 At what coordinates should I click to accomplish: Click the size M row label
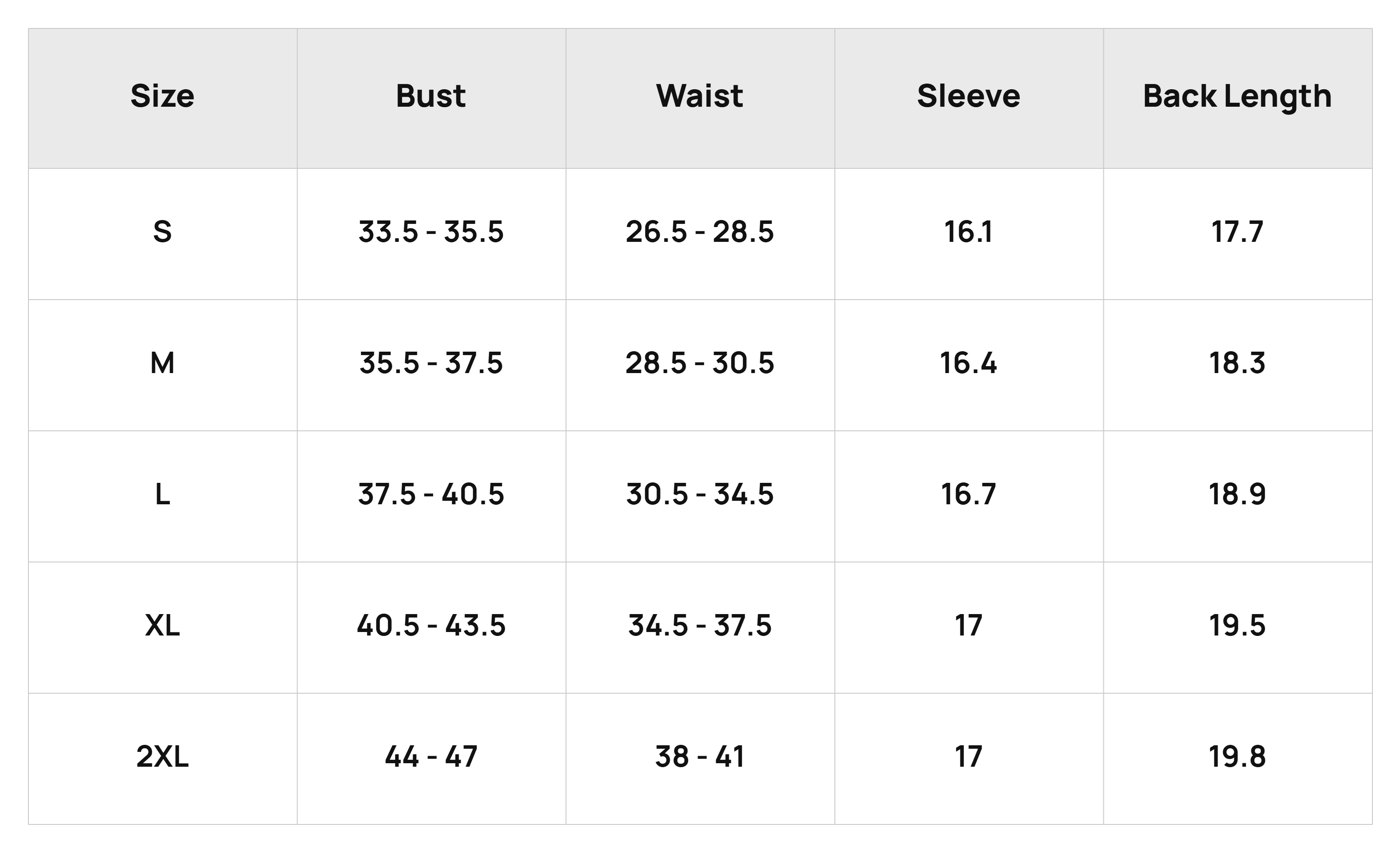(x=162, y=363)
